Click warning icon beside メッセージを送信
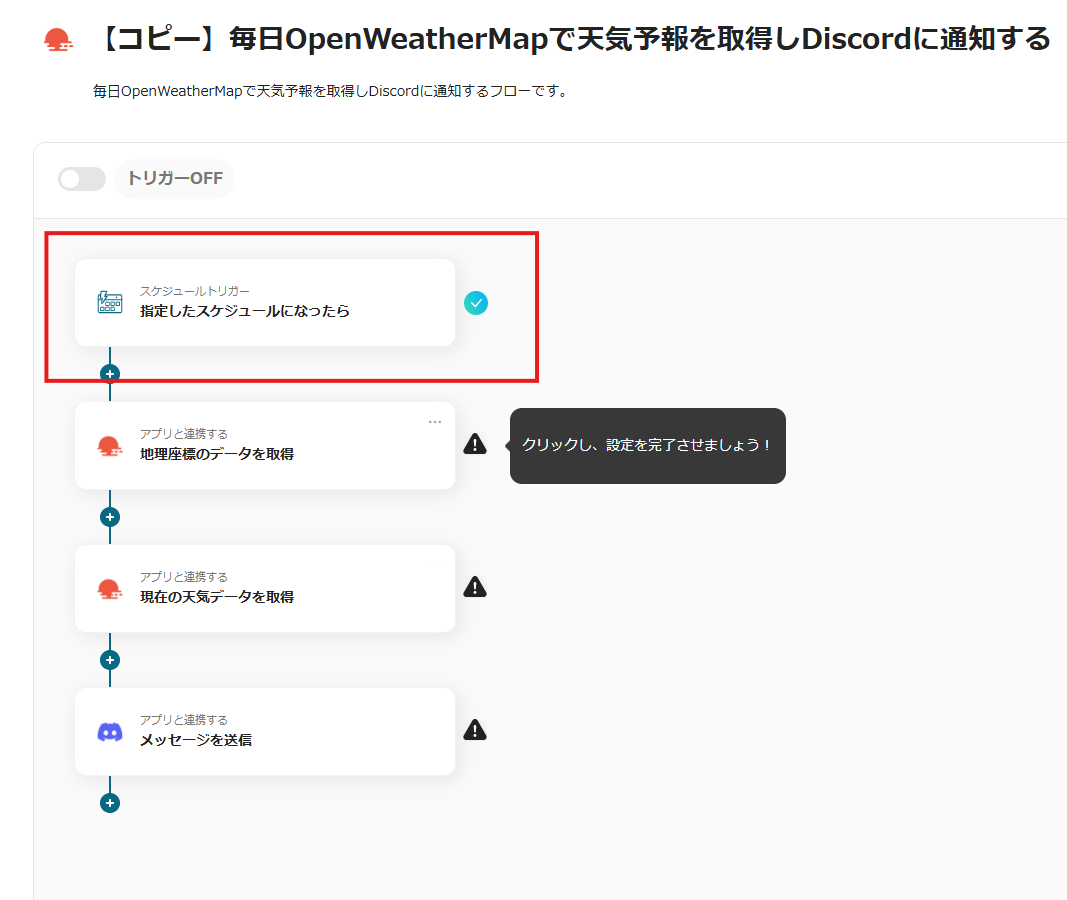 click(475, 730)
